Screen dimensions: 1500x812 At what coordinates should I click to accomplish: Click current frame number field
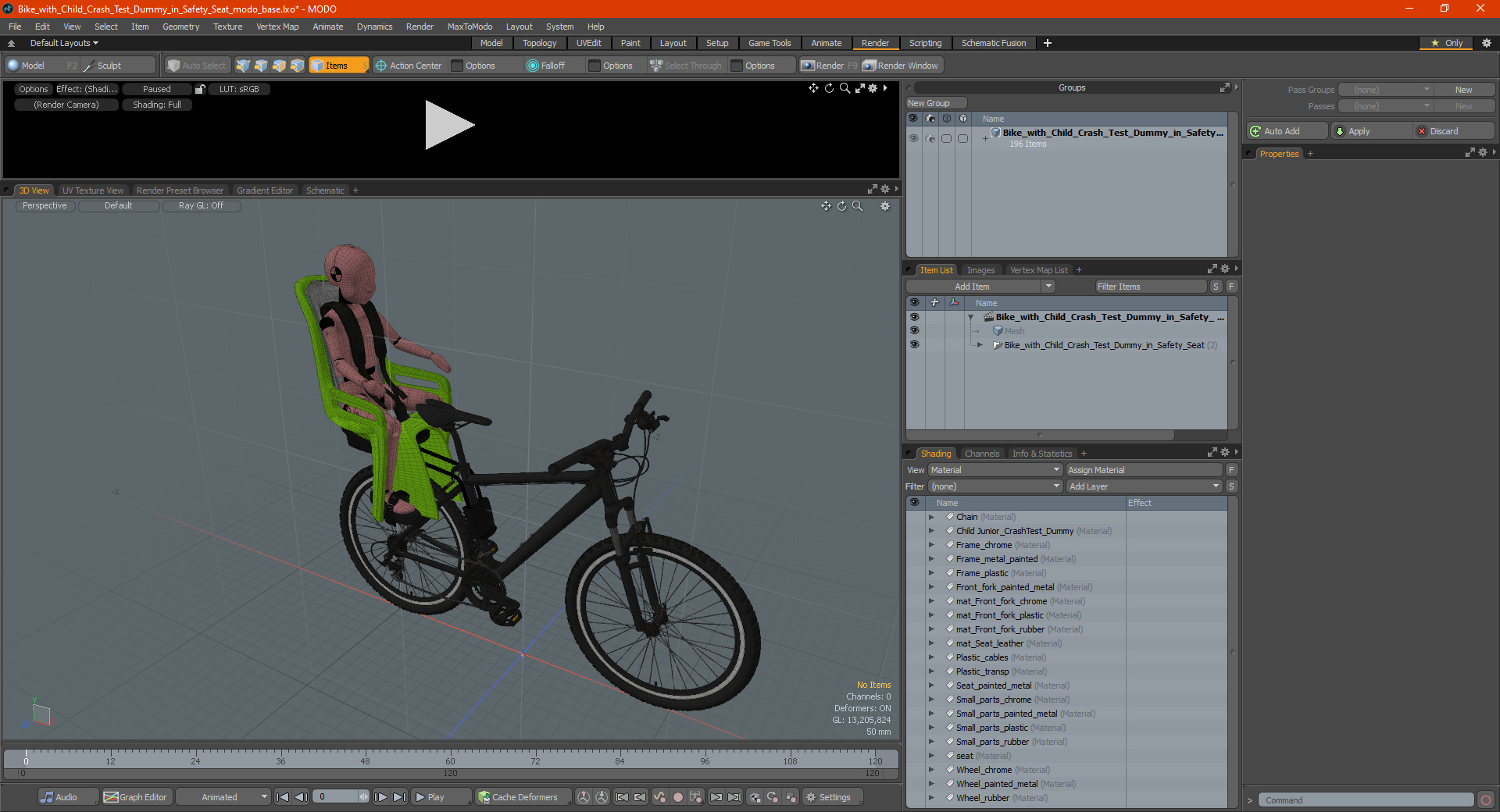pyautogui.click(x=336, y=797)
